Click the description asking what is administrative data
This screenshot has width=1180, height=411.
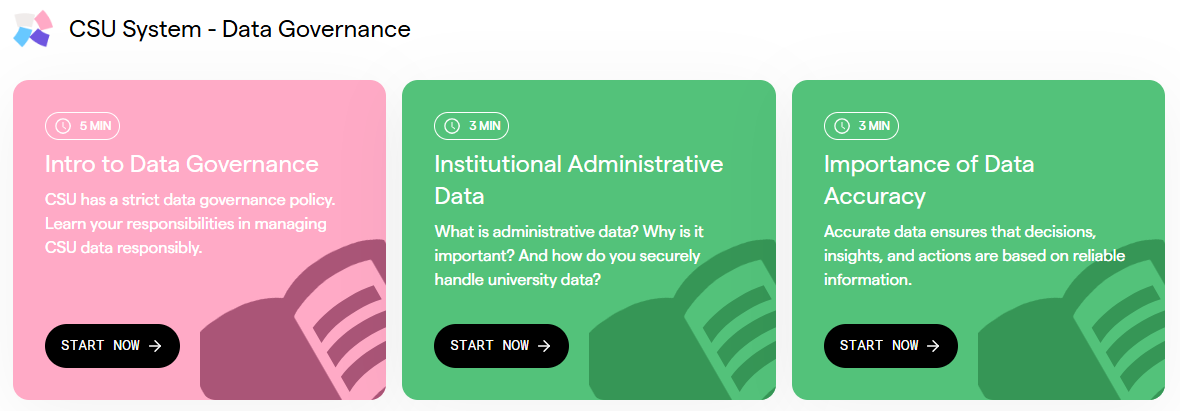coord(568,256)
